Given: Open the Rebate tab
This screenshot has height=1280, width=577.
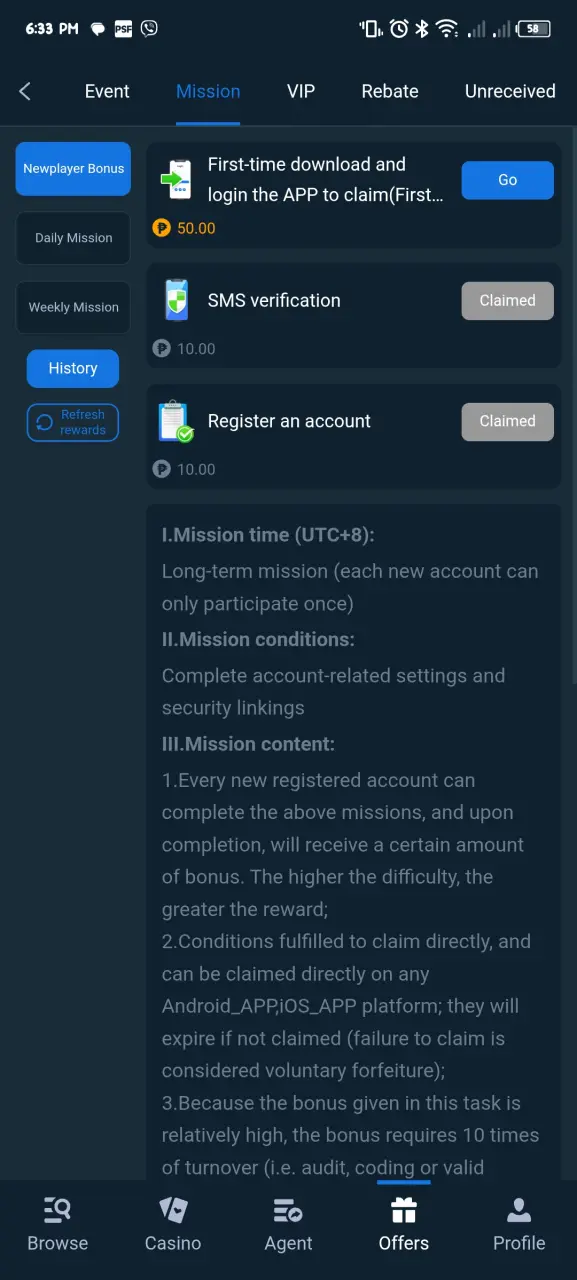Looking at the screenshot, I should [390, 91].
